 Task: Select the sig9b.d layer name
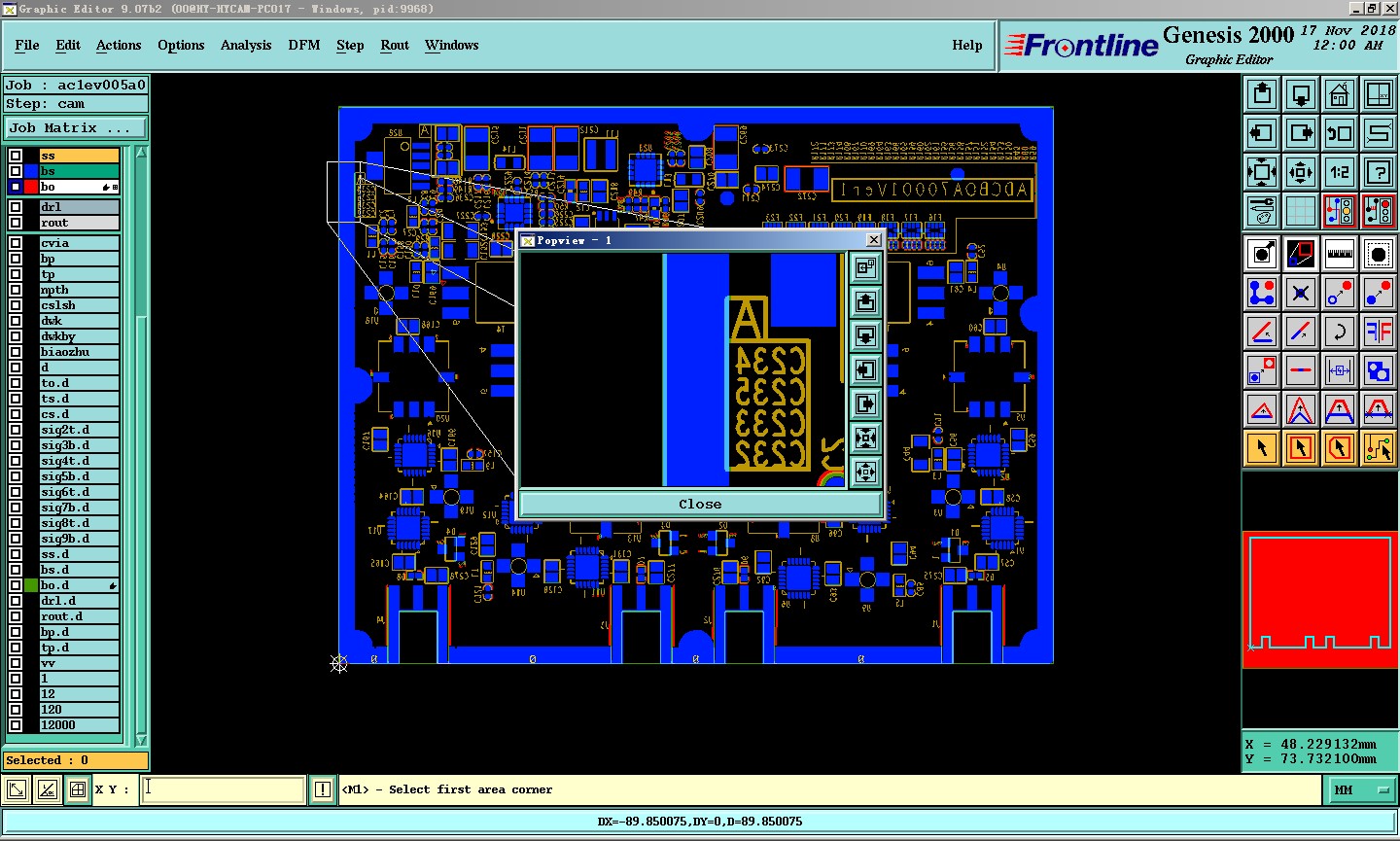[79, 539]
